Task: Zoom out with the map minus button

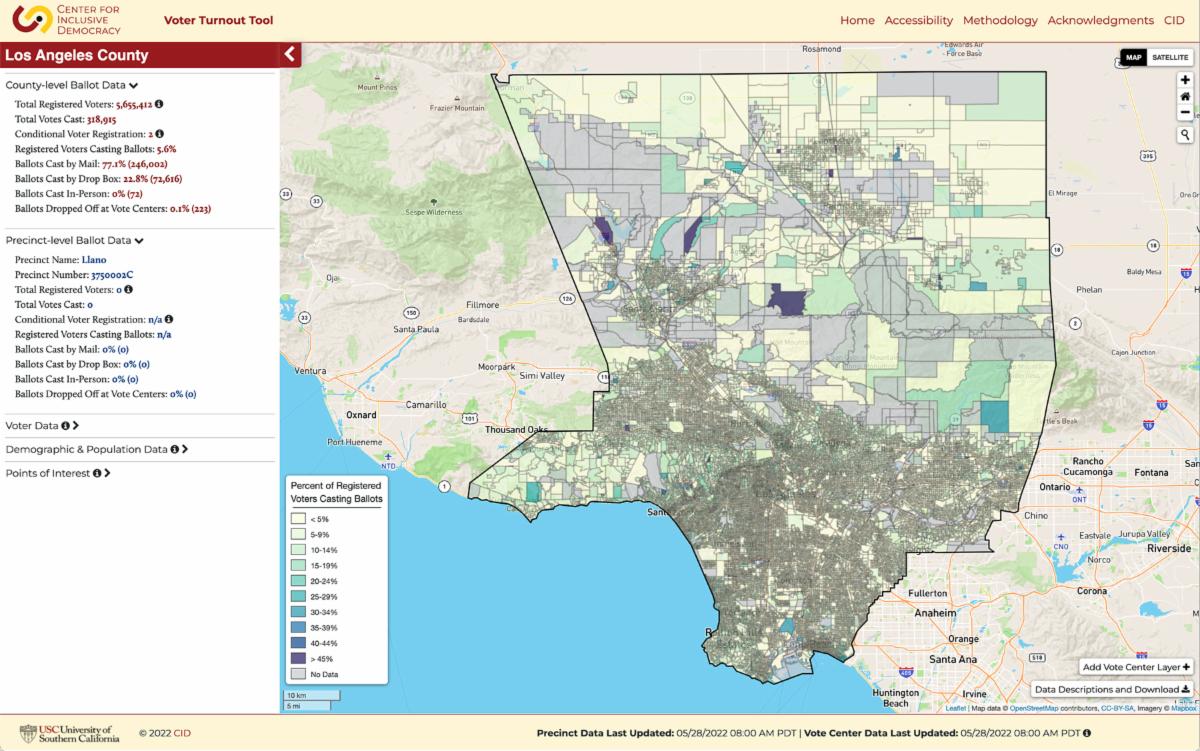Action: 1185,113
